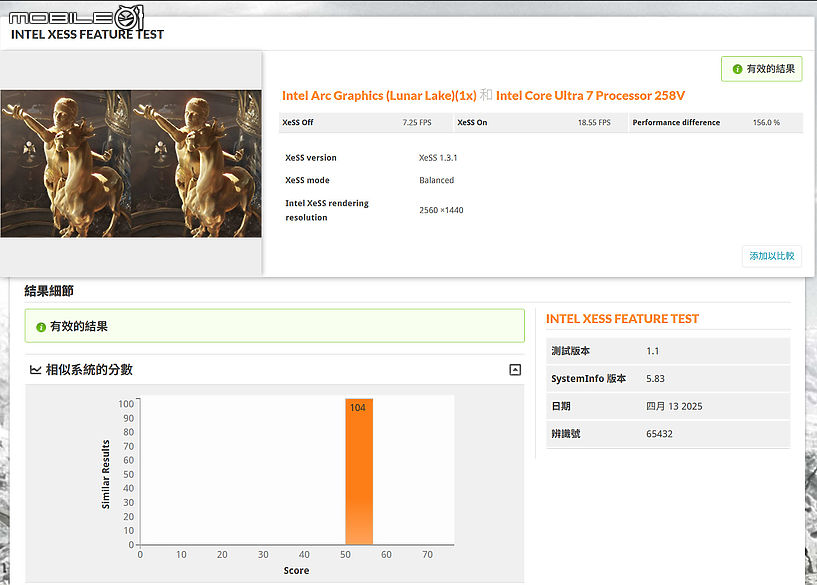Click the 辨識號 value 65432
Viewport: 817px width, 585px height.
(x=659, y=434)
